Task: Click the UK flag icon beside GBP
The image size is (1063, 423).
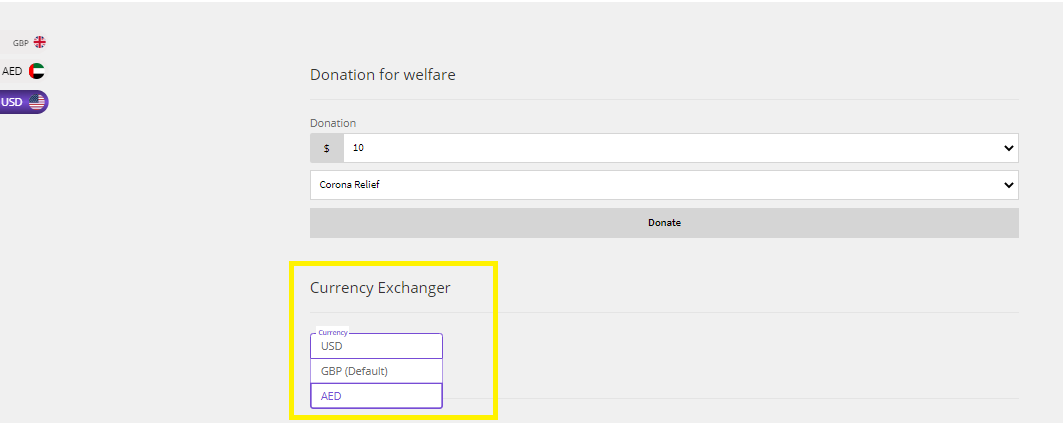Action: click(40, 42)
